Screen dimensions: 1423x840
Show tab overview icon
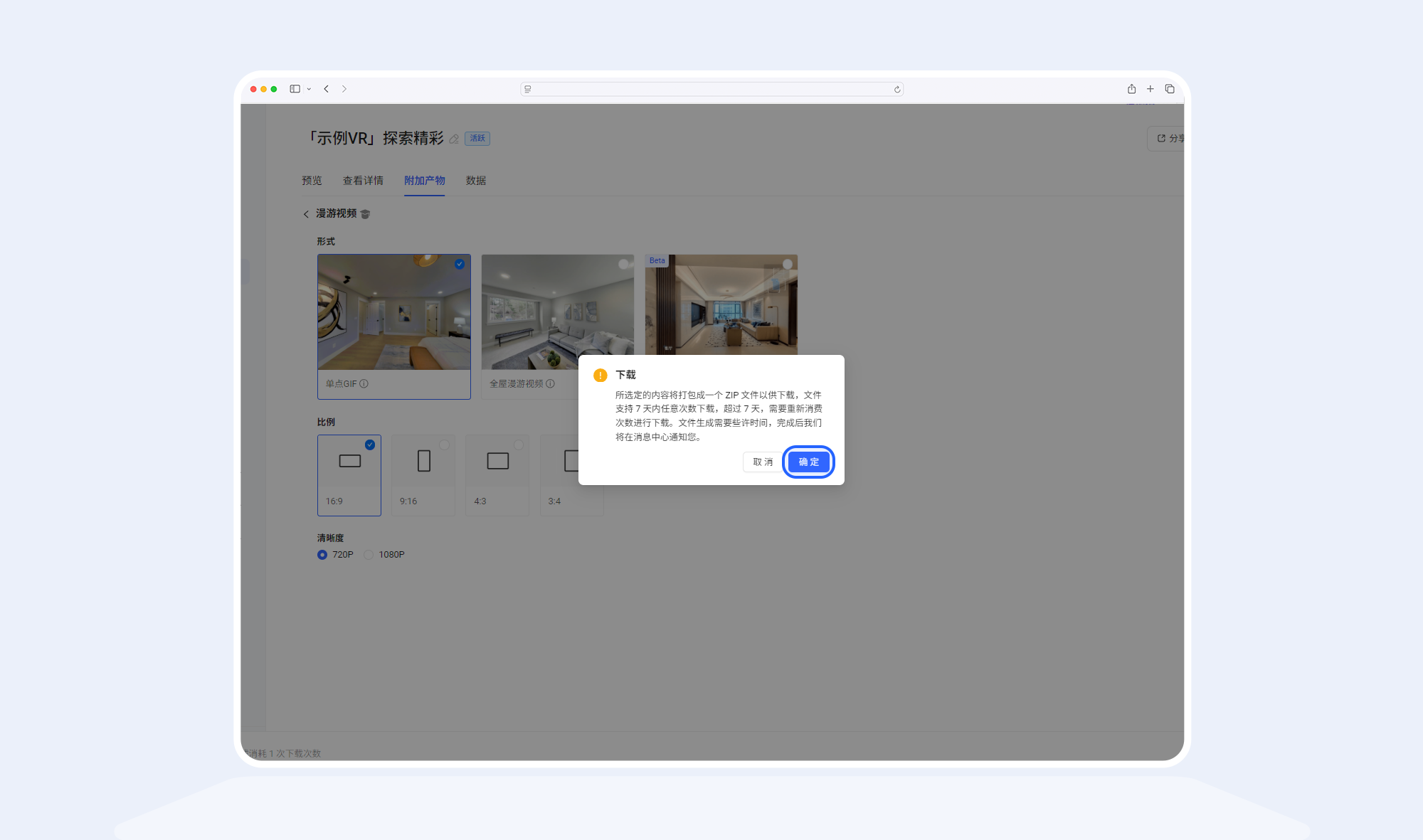(1170, 89)
